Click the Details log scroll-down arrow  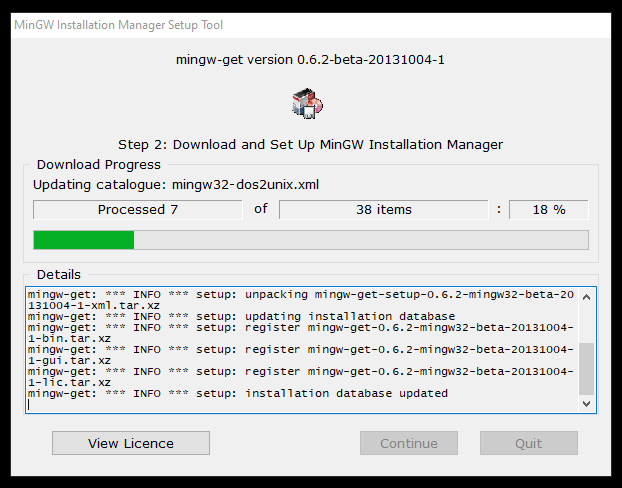586,403
